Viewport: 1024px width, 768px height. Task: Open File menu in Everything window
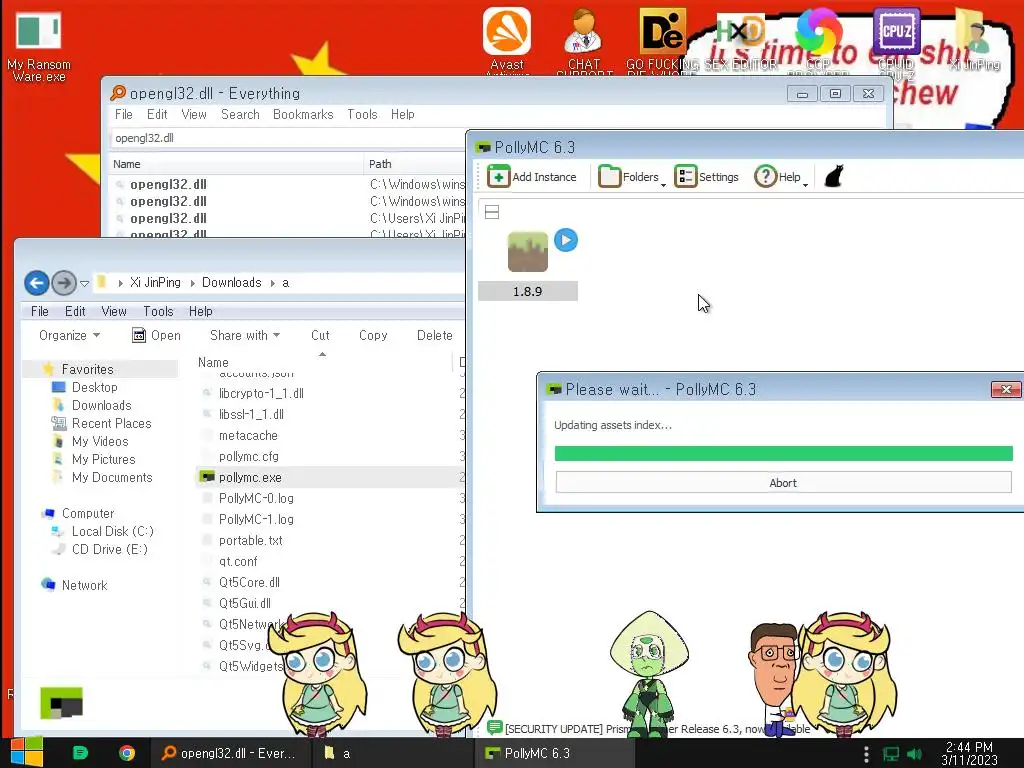tap(123, 114)
